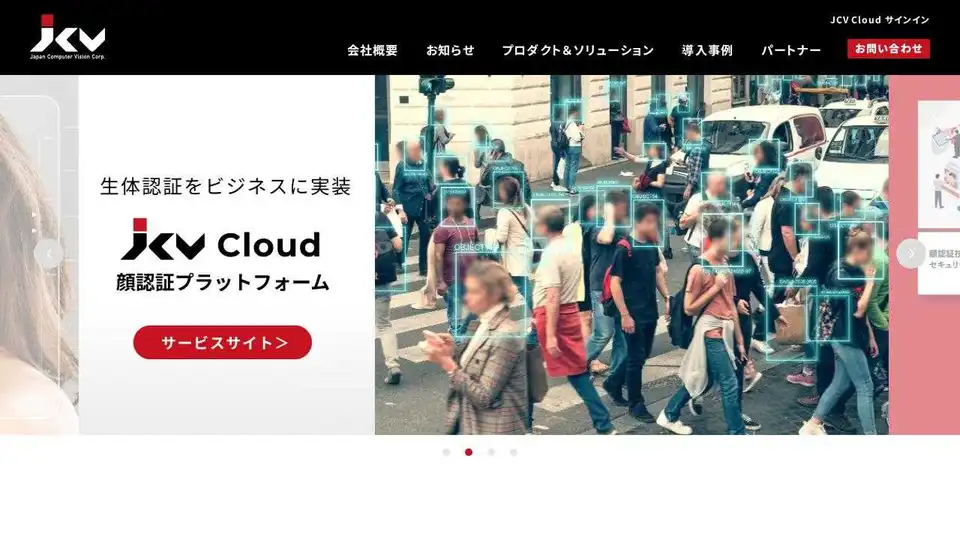Open the パートナー menu item
The height and width of the screenshot is (540, 960).
[x=790, y=50]
